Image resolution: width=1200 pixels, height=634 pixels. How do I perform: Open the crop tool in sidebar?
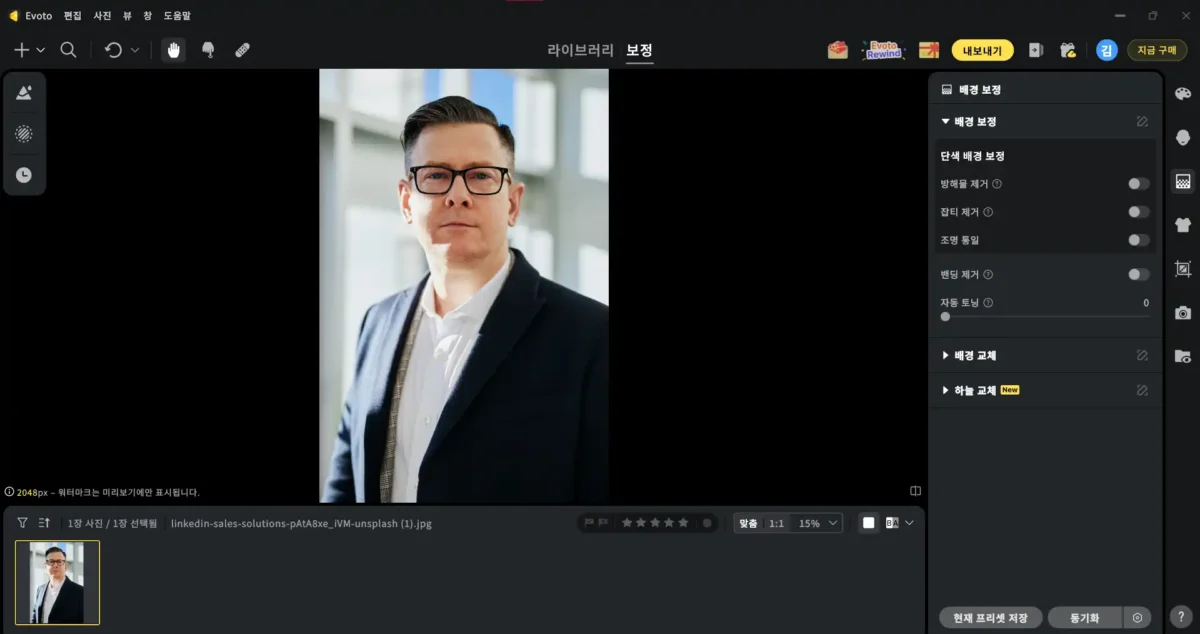(1183, 269)
